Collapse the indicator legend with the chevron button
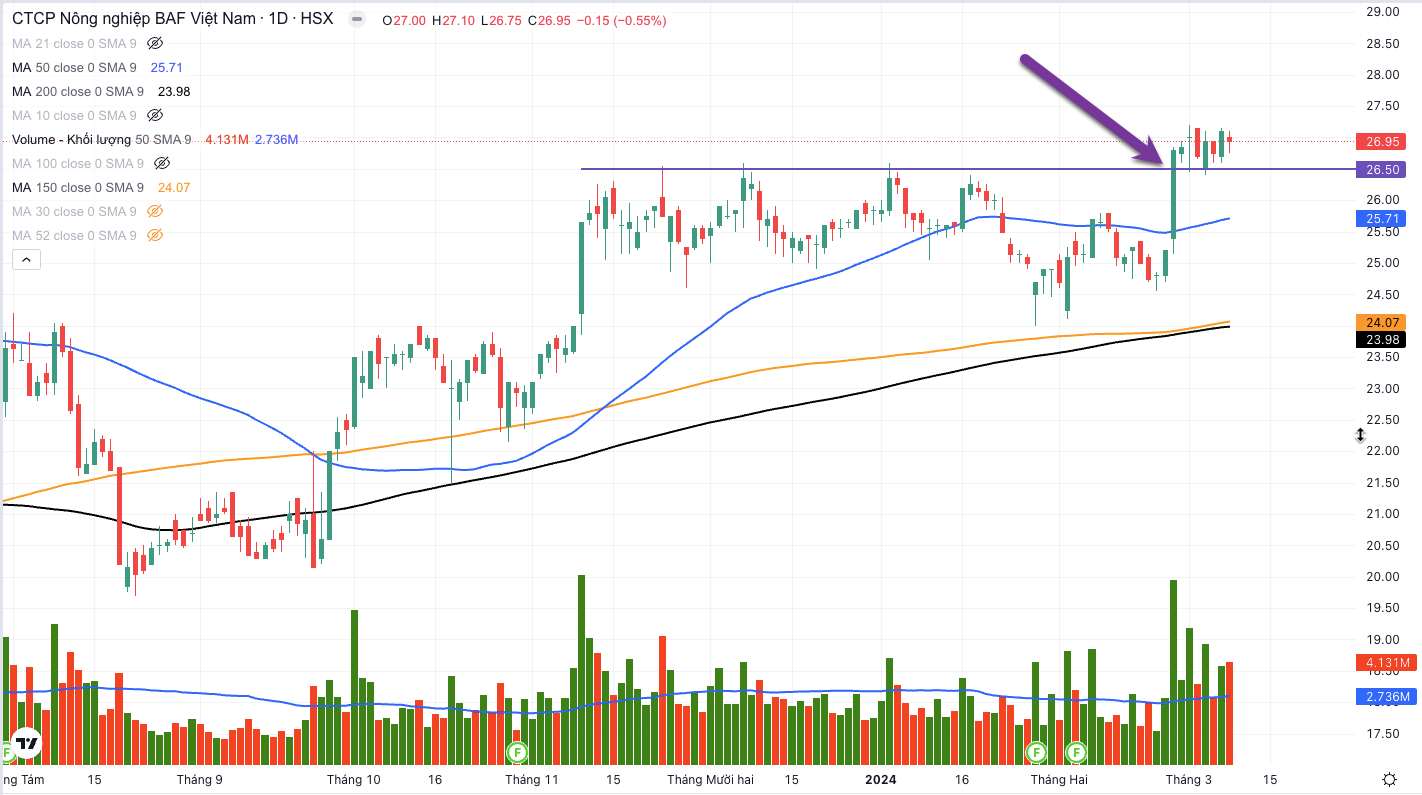This screenshot has height=795, width=1422. click(26, 260)
